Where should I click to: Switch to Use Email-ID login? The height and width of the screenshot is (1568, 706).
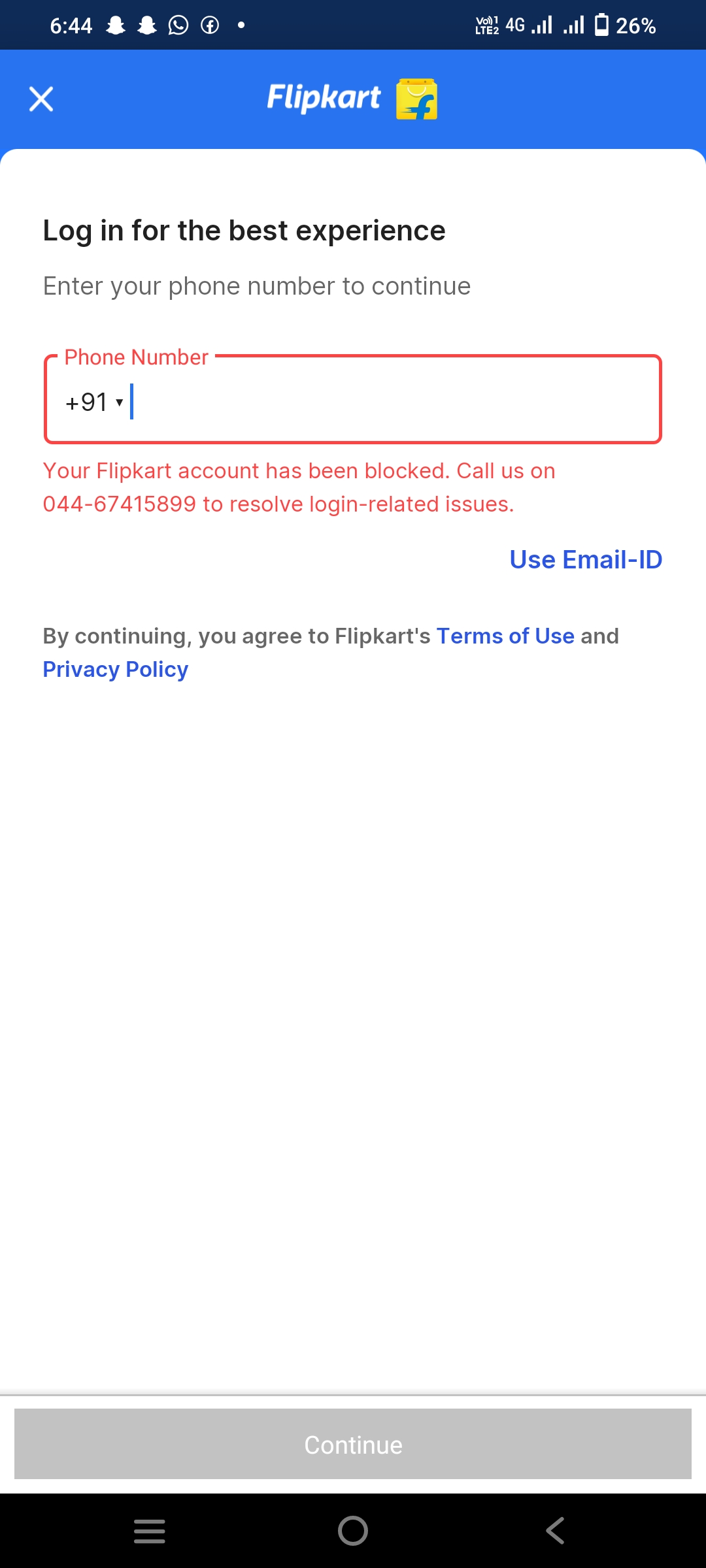[x=586, y=560]
